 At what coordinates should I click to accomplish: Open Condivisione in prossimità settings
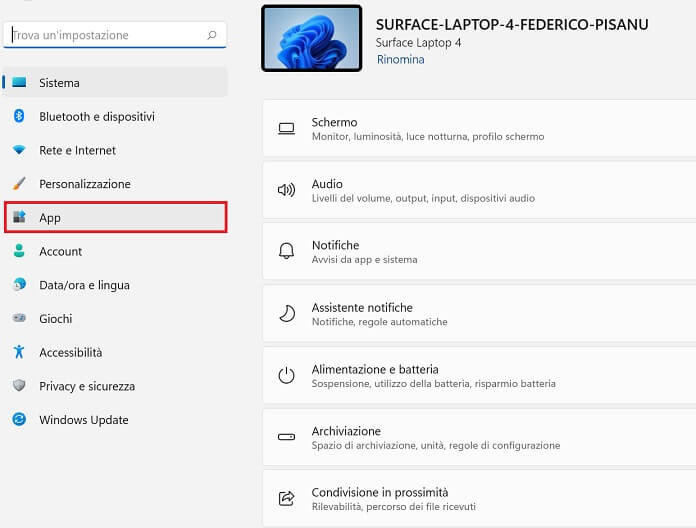coord(479,499)
